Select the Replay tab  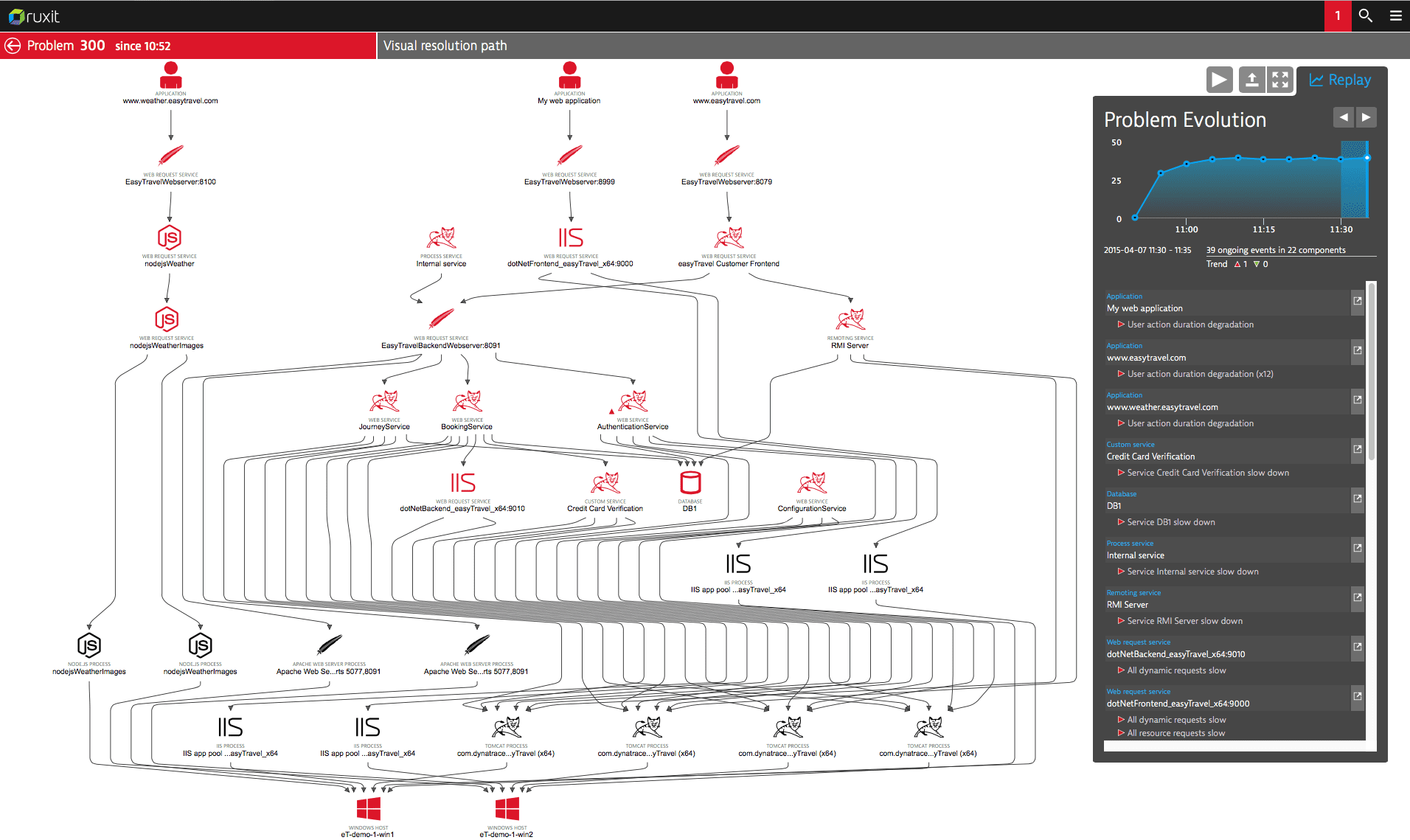click(x=1341, y=80)
